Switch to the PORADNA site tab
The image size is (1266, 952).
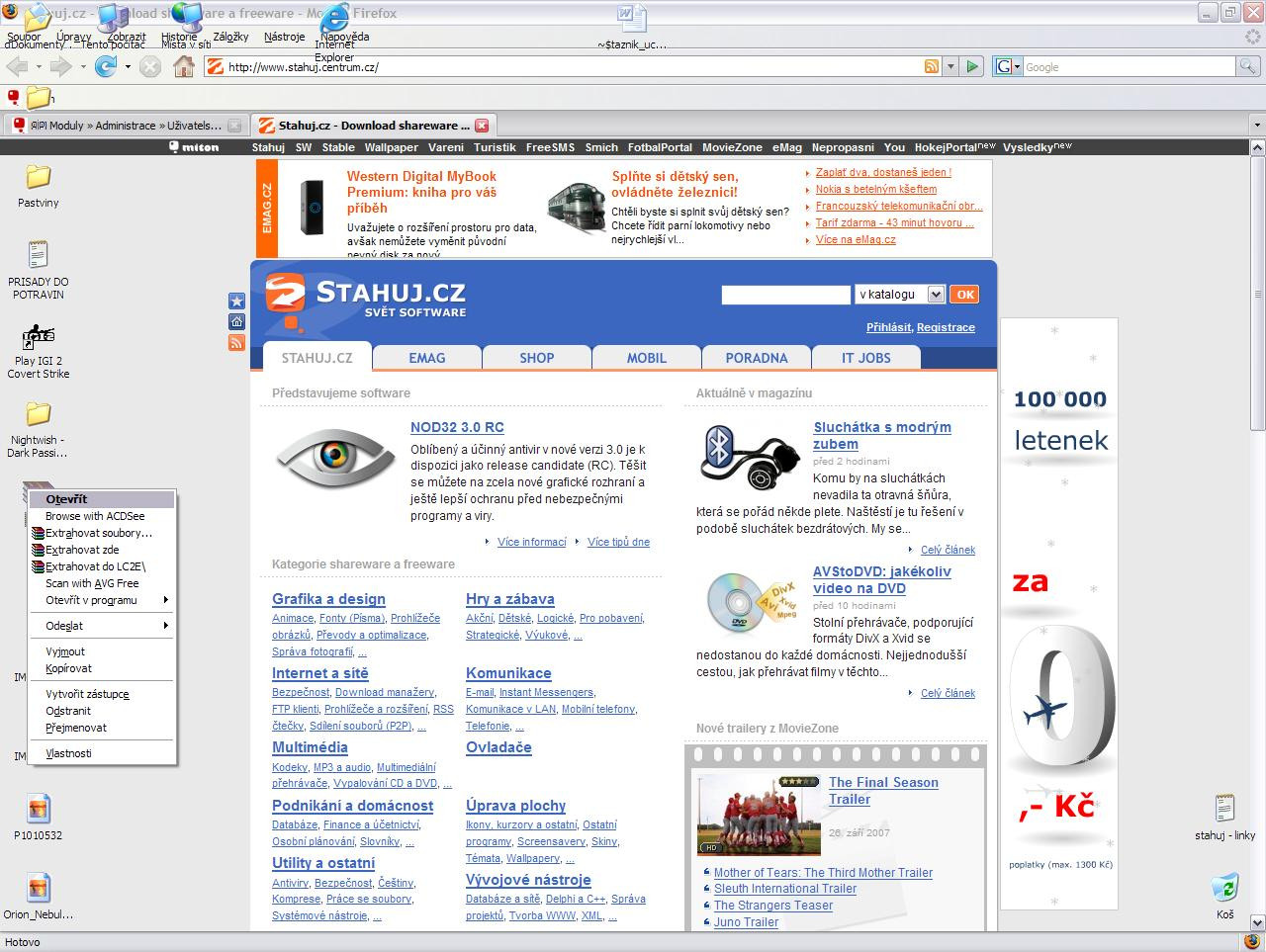click(x=757, y=358)
